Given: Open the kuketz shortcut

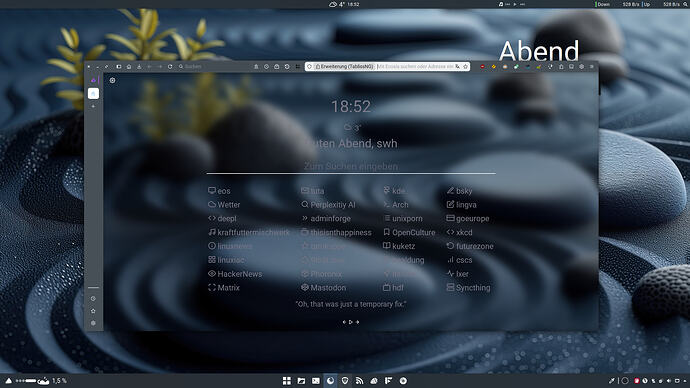Looking at the screenshot, I should coord(399,246).
